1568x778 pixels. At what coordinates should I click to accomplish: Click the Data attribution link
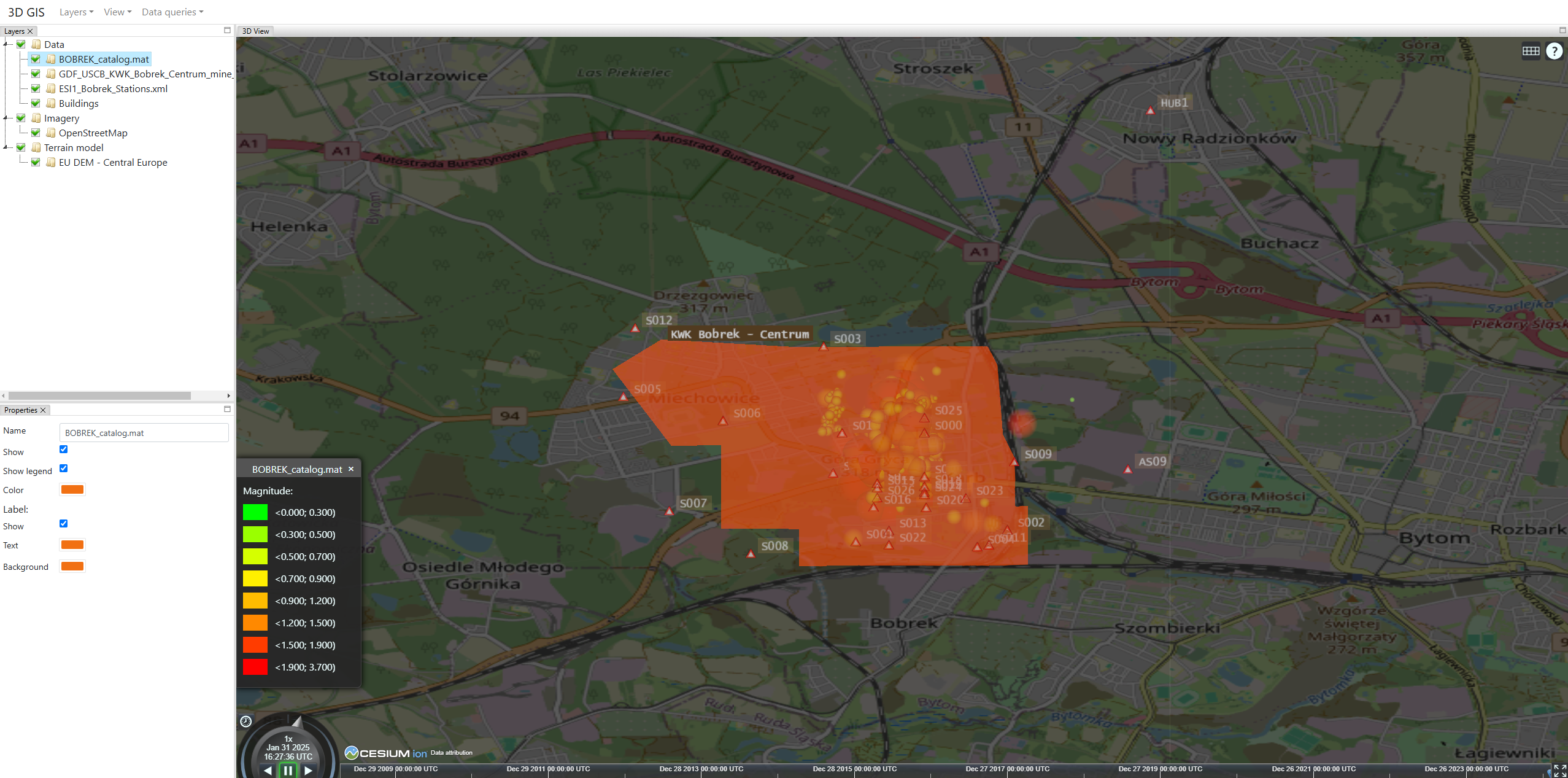click(x=451, y=753)
